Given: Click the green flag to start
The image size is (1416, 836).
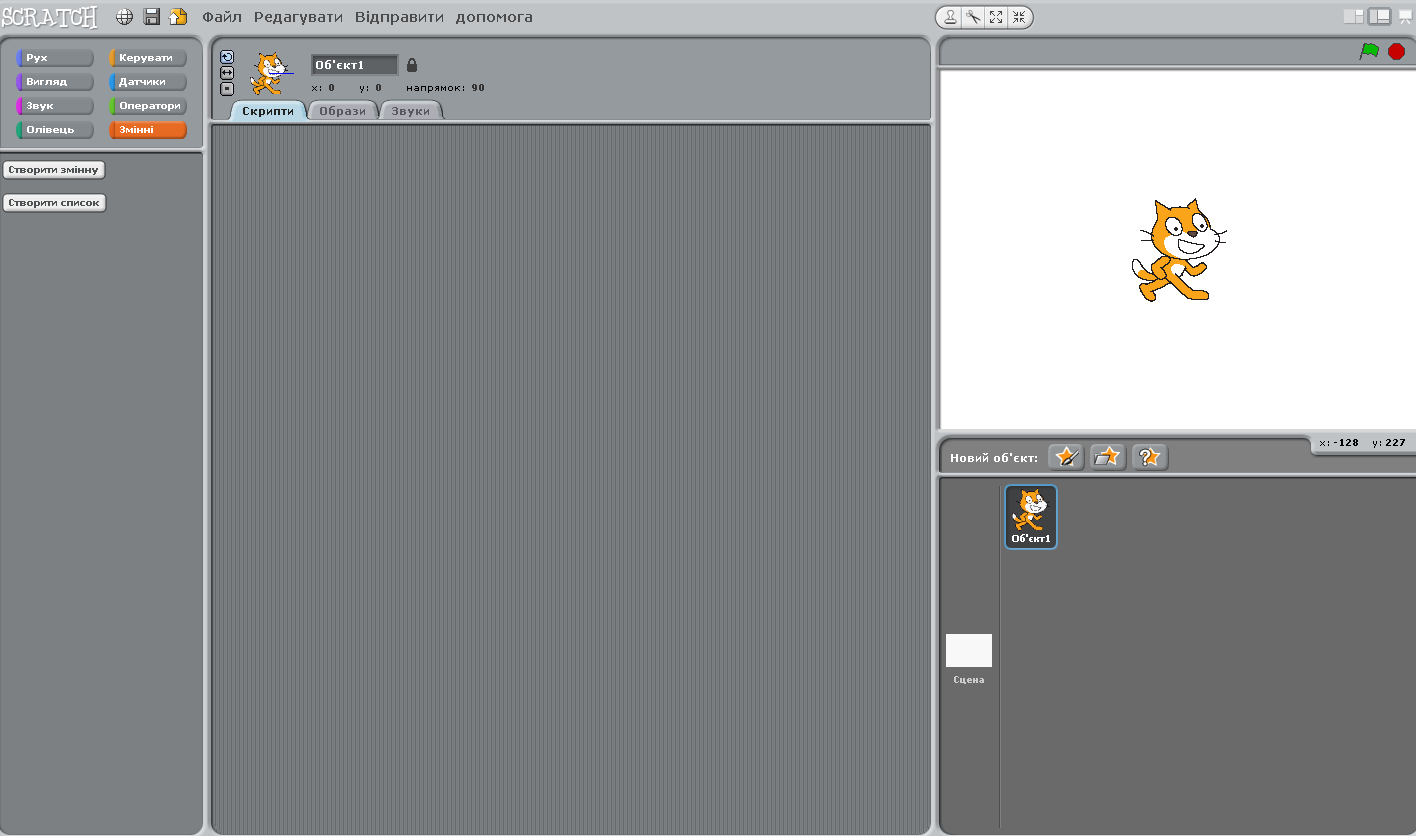Looking at the screenshot, I should (1369, 51).
